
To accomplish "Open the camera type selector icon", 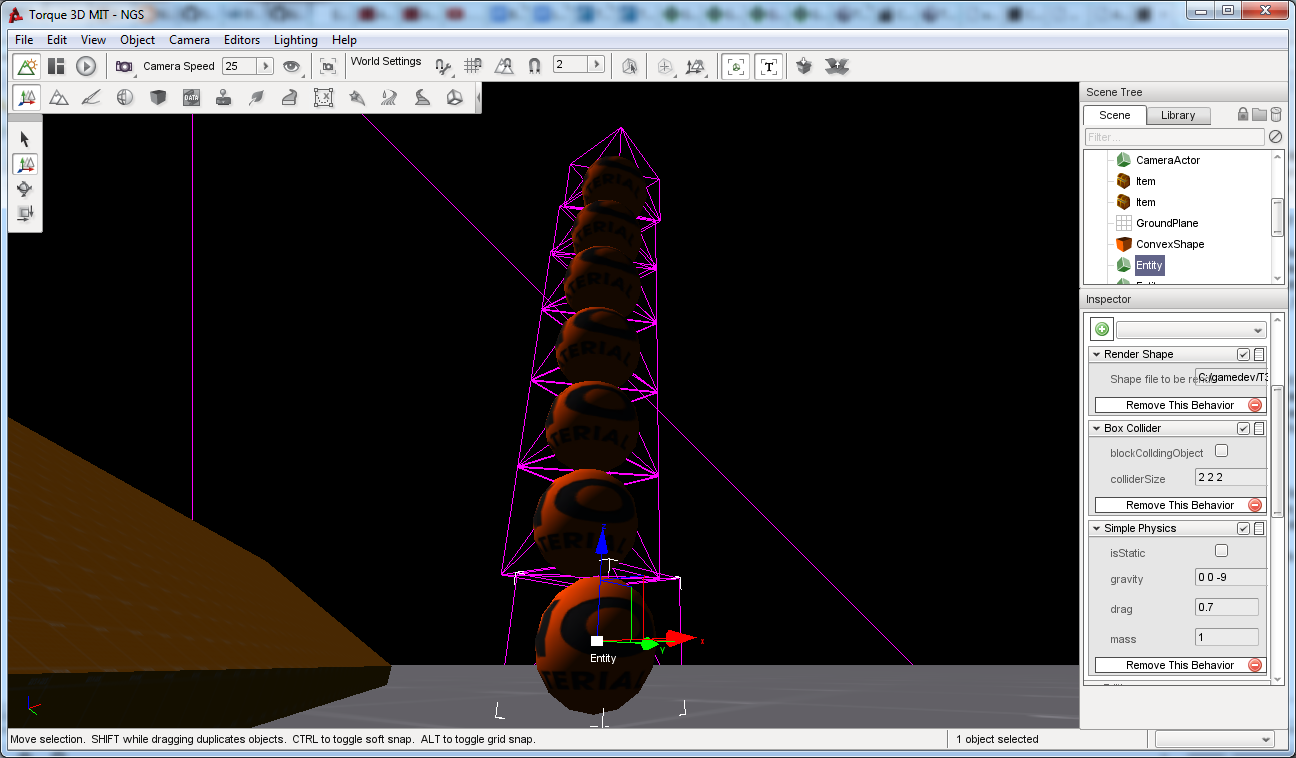I will pyautogui.click(x=124, y=66).
